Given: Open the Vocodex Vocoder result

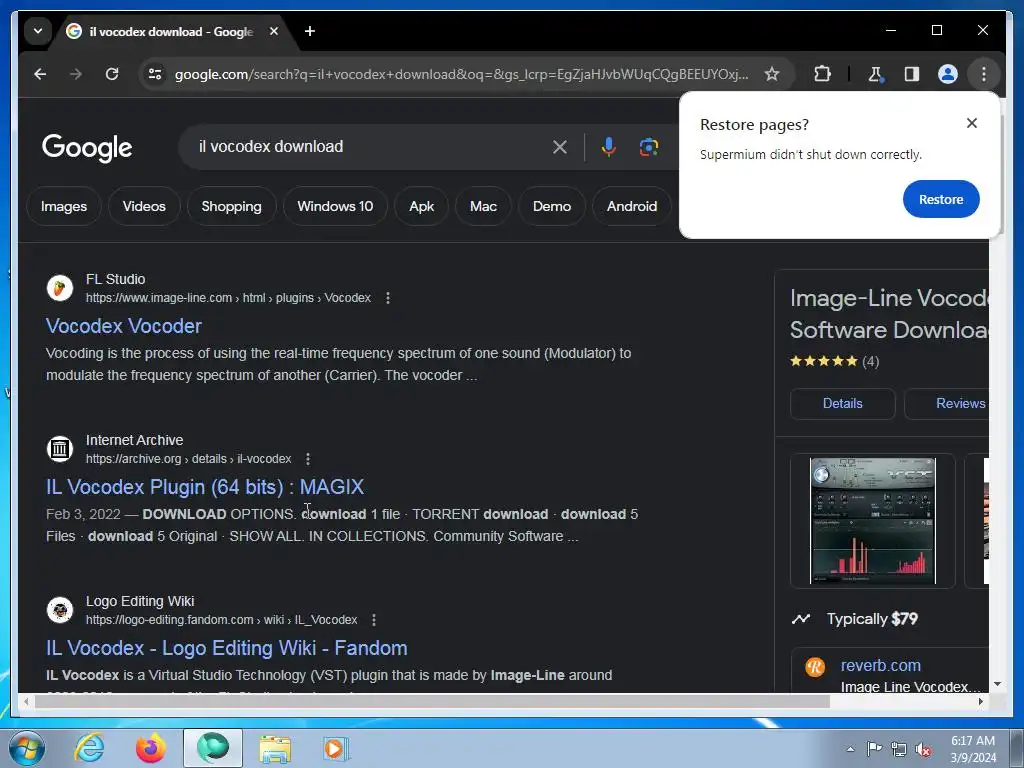Looking at the screenshot, I should 123,326.
